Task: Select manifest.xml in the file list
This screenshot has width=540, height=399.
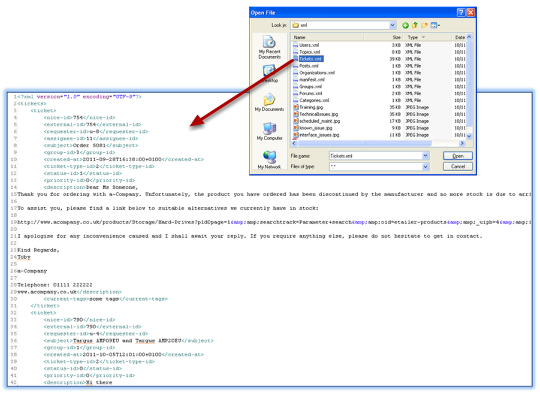Action: (x=312, y=80)
